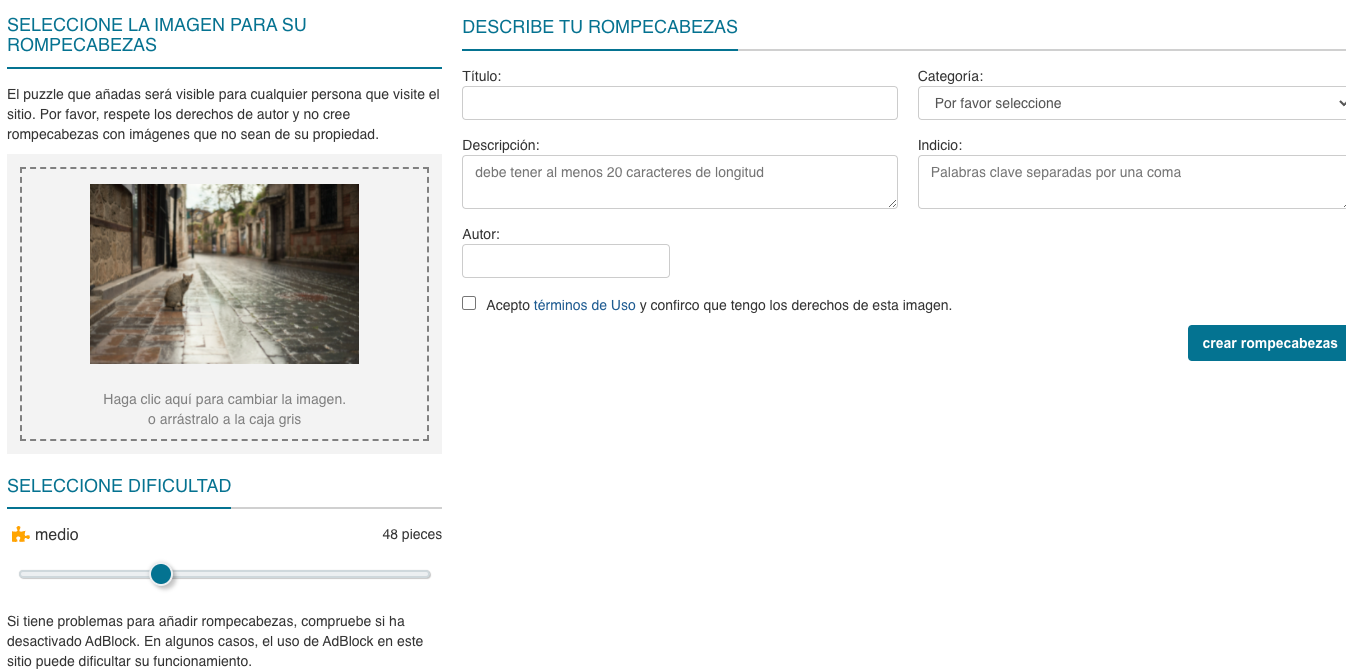1346x671 pixels.
Task: Click the difficulty slider handle
Action: point(161,574)
